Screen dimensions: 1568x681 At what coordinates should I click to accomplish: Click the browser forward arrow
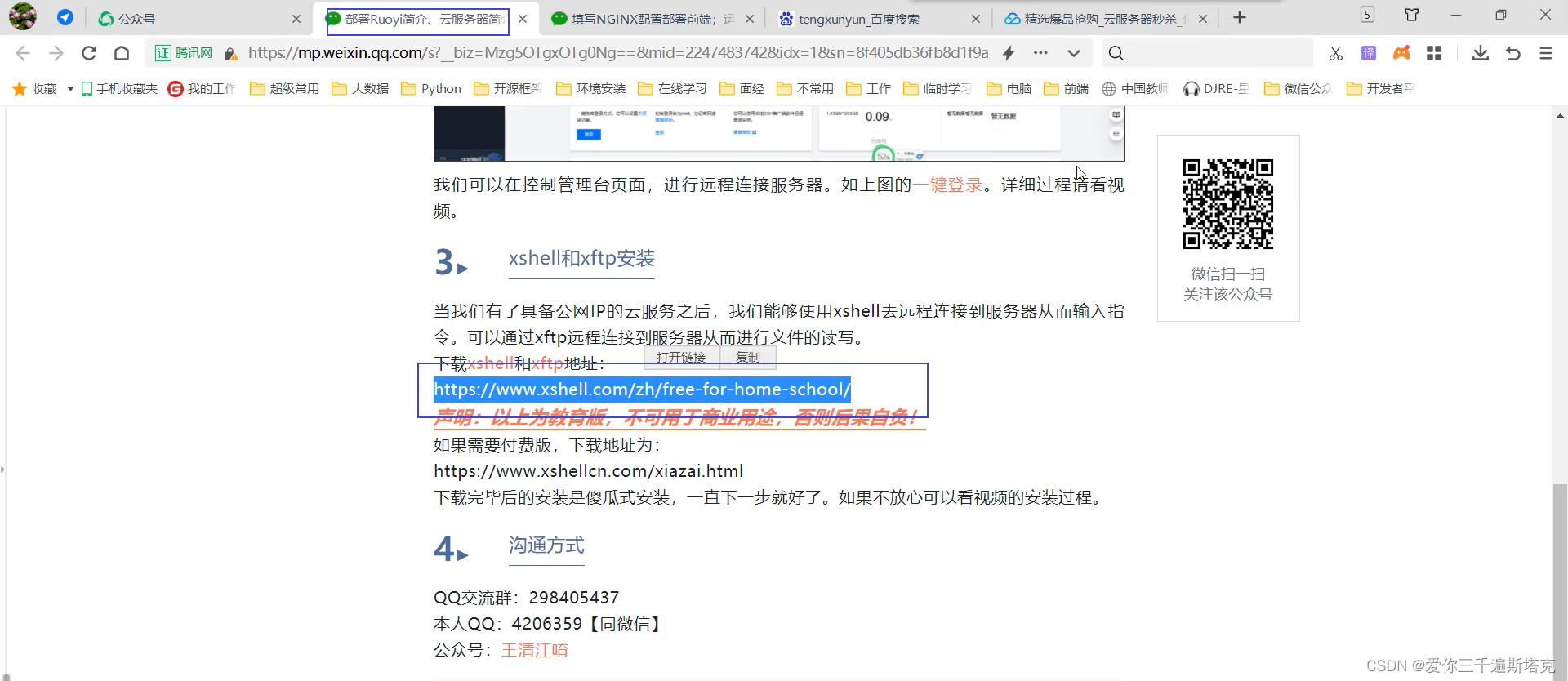click(x=56, y=53)
